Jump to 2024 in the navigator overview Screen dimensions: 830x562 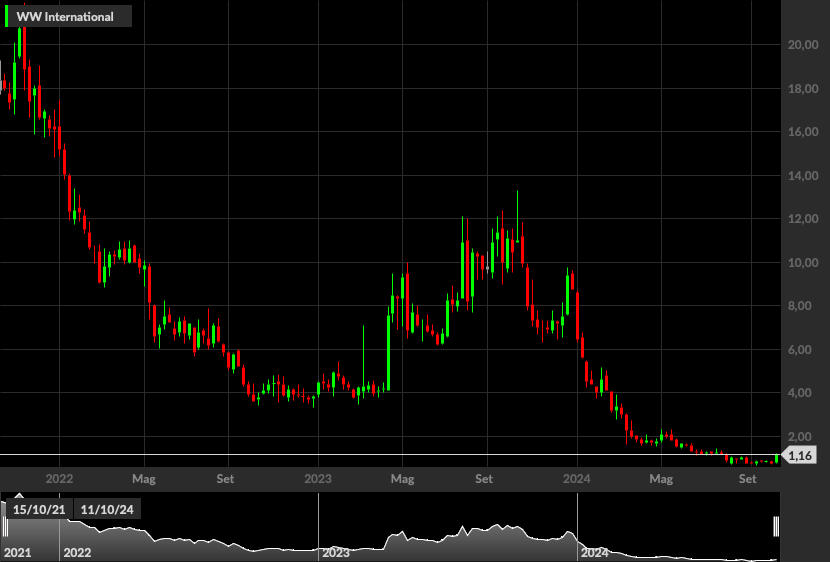coord(595,553)
